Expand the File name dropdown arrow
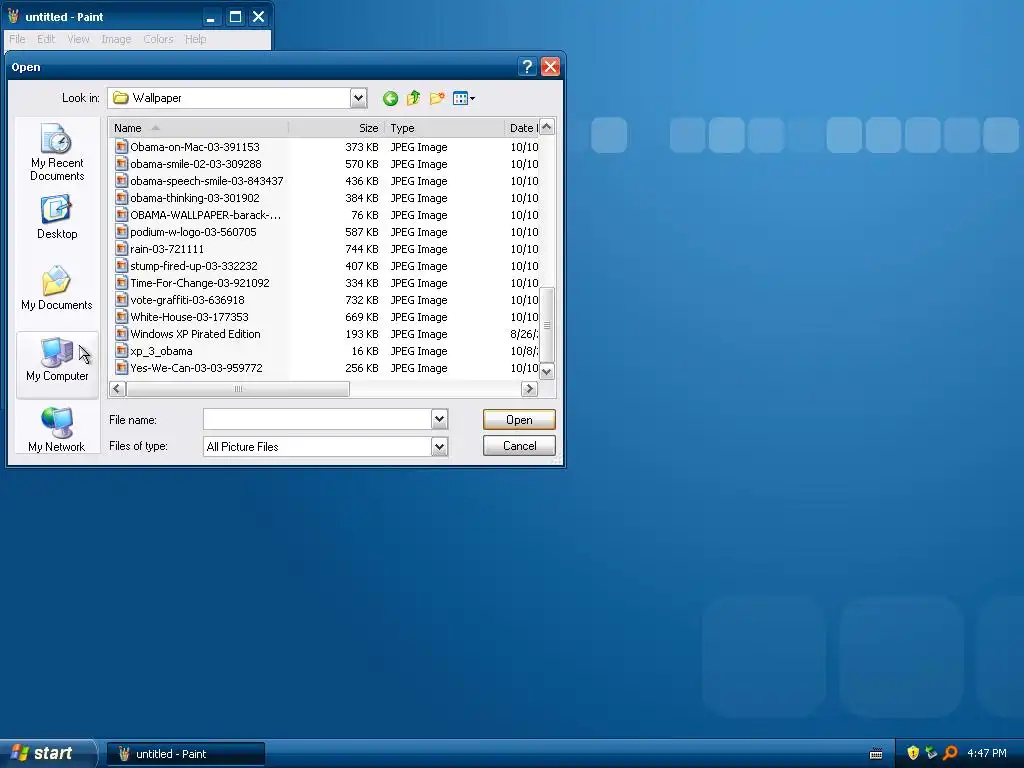 440,419
